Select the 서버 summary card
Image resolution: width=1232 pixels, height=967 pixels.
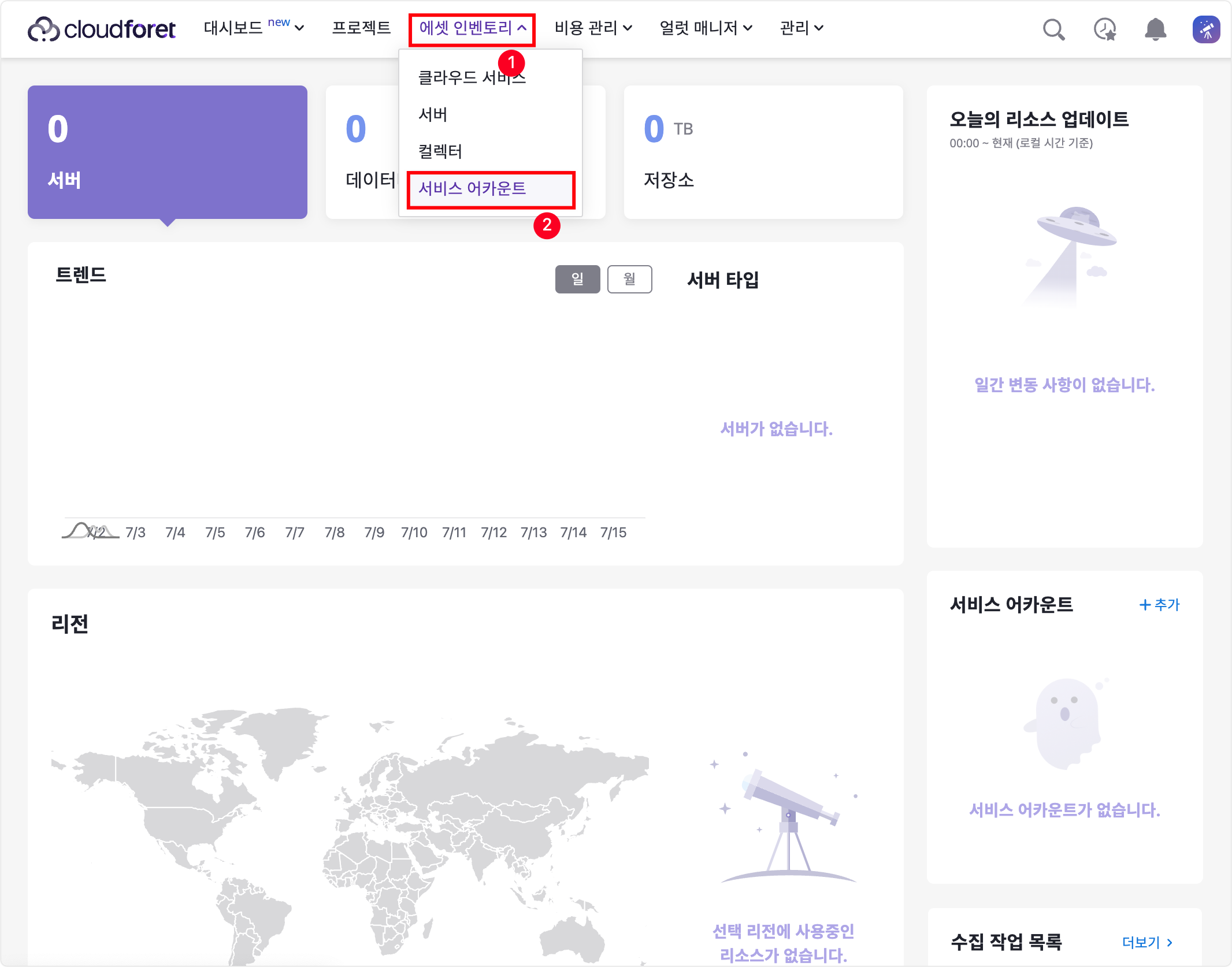click(x=168, y=152)
